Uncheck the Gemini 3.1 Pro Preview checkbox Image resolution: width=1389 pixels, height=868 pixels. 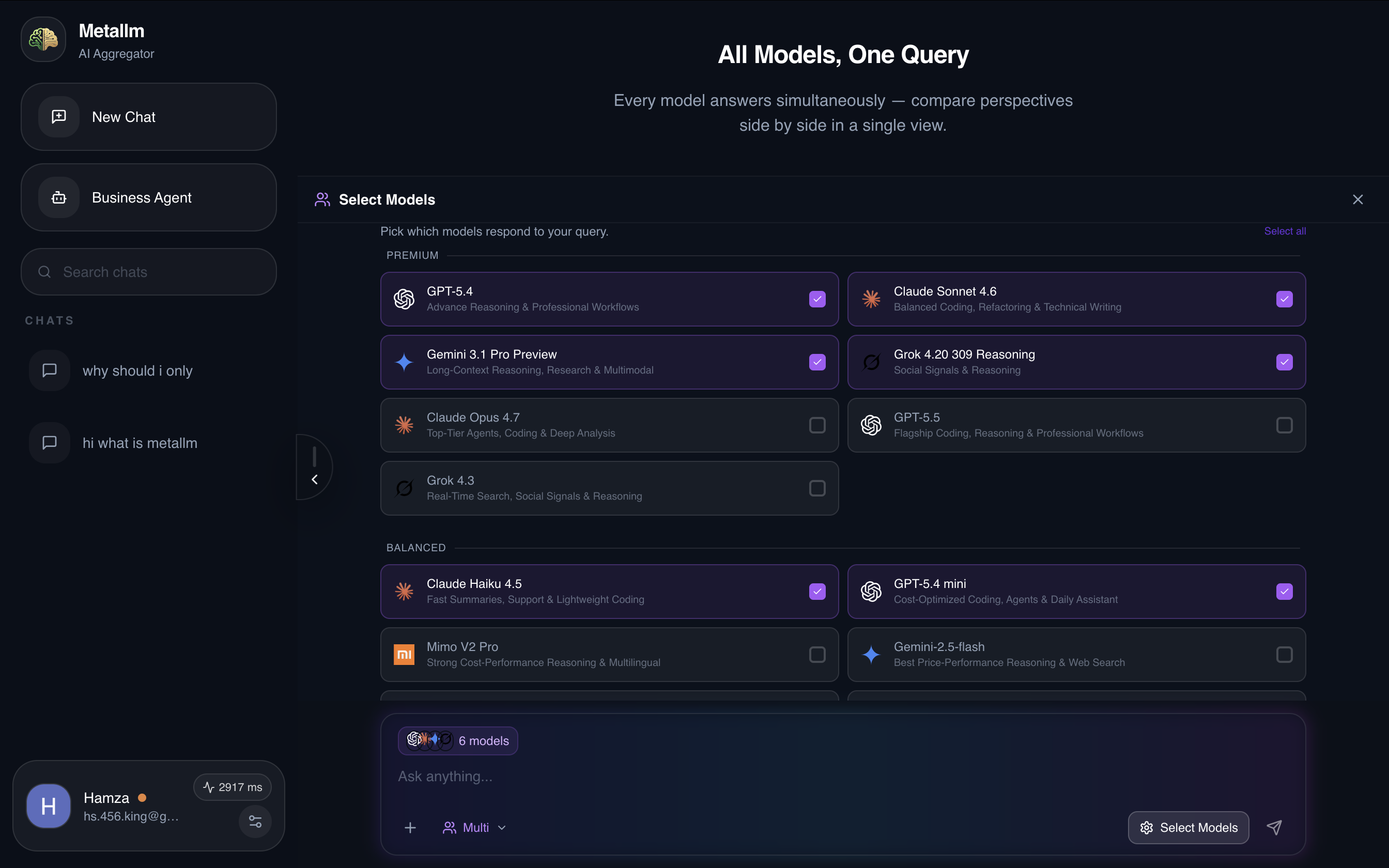pyautogui.click(x=817, y=362)
